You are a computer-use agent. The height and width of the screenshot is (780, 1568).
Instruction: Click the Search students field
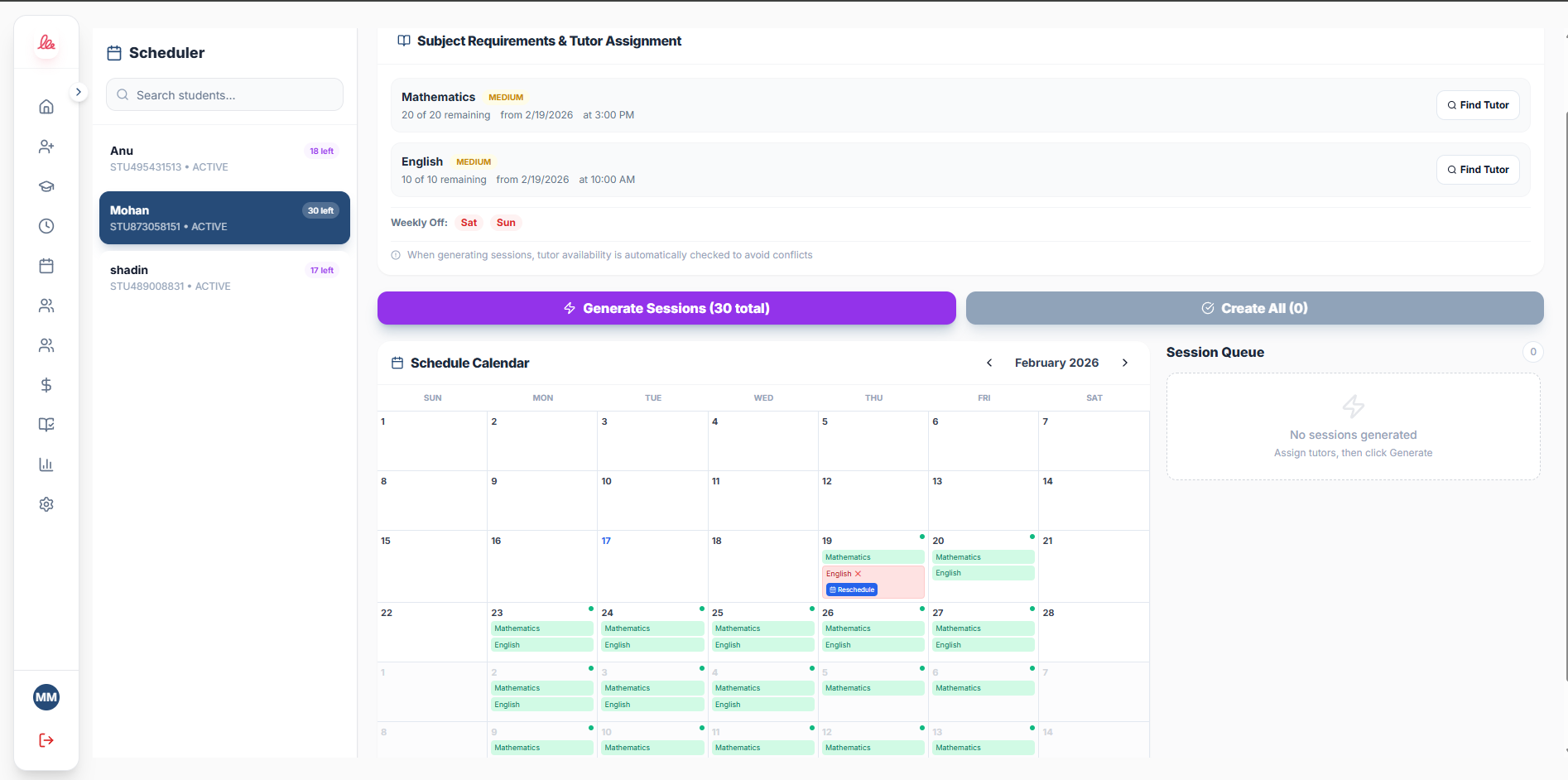point(224,94)
